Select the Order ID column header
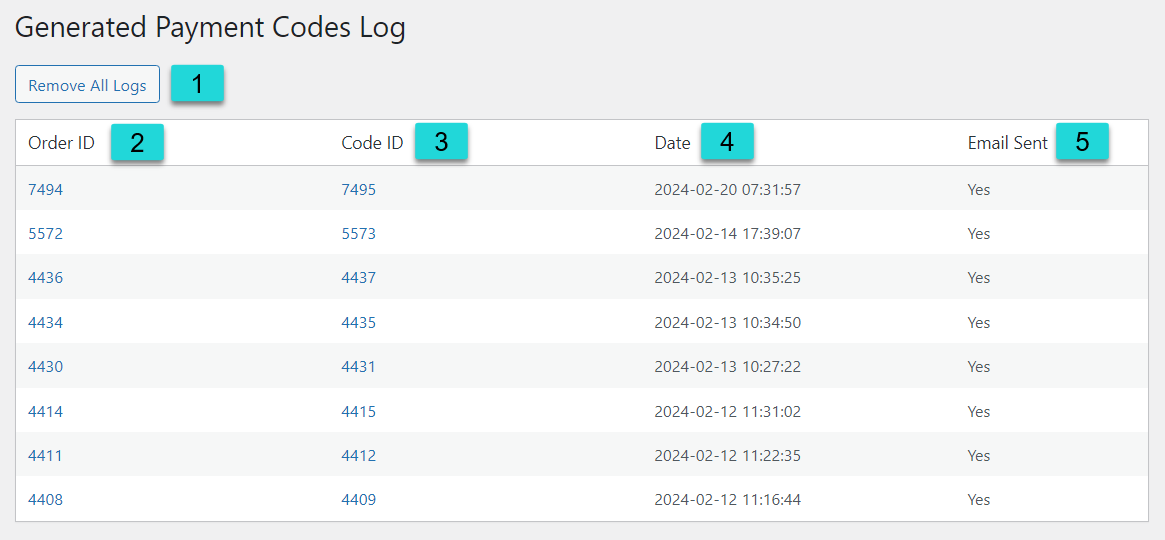 (x=62, y=143)
